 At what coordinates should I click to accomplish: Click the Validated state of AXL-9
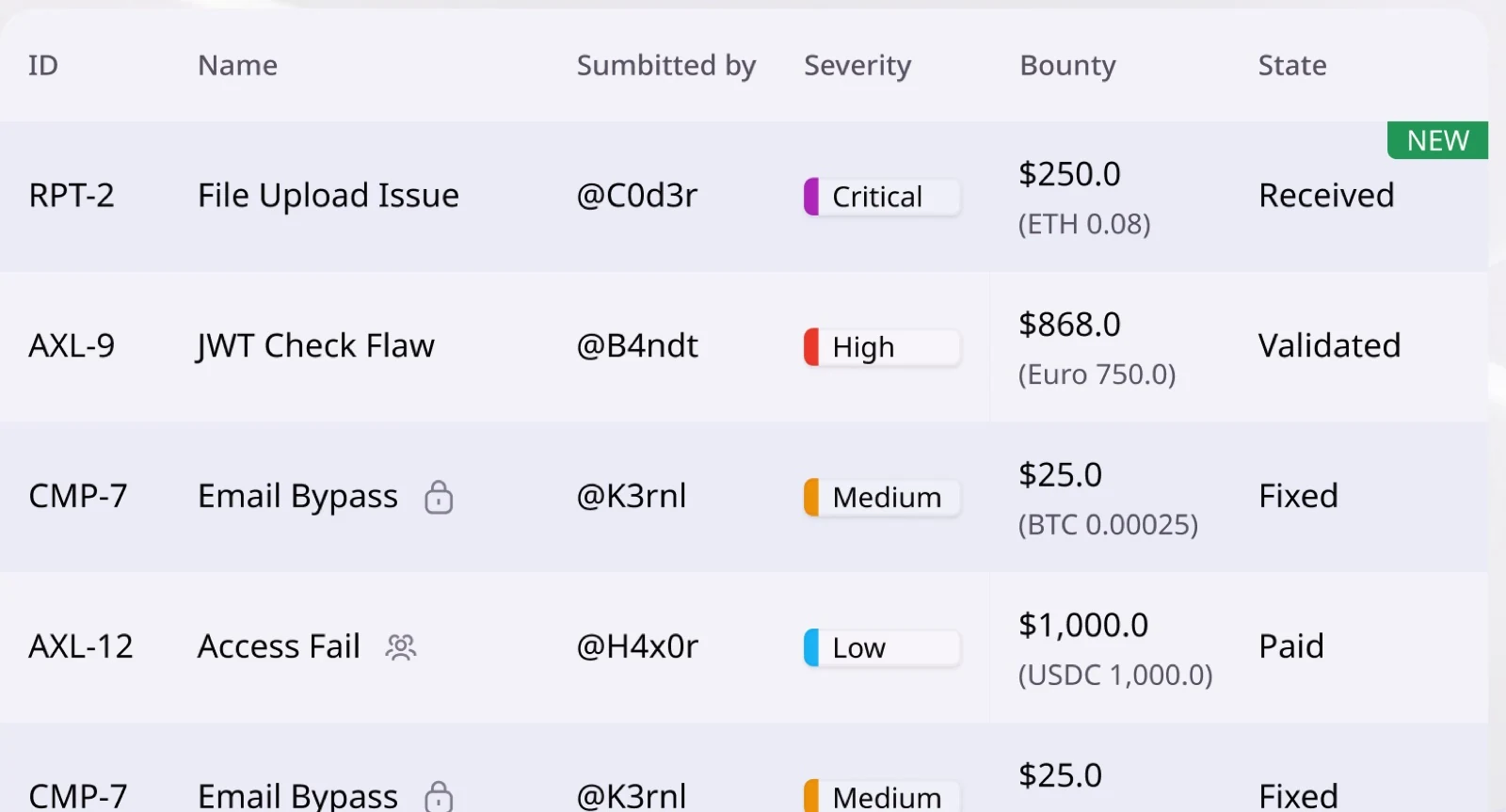pos(1329,346)
